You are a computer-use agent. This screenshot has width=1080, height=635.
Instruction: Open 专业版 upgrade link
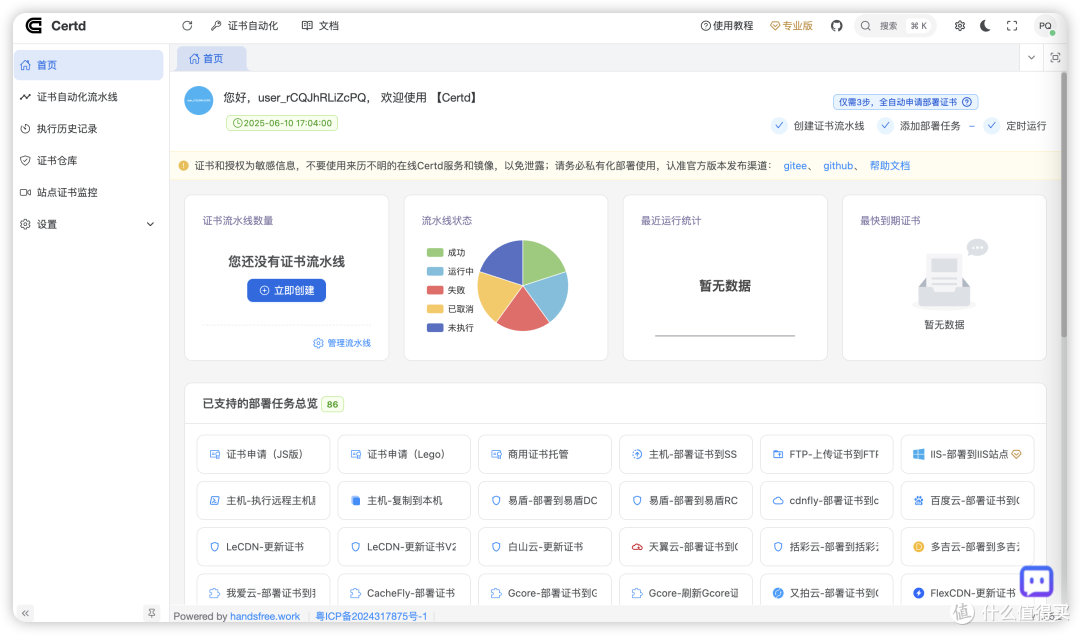(x=791, y=25)
